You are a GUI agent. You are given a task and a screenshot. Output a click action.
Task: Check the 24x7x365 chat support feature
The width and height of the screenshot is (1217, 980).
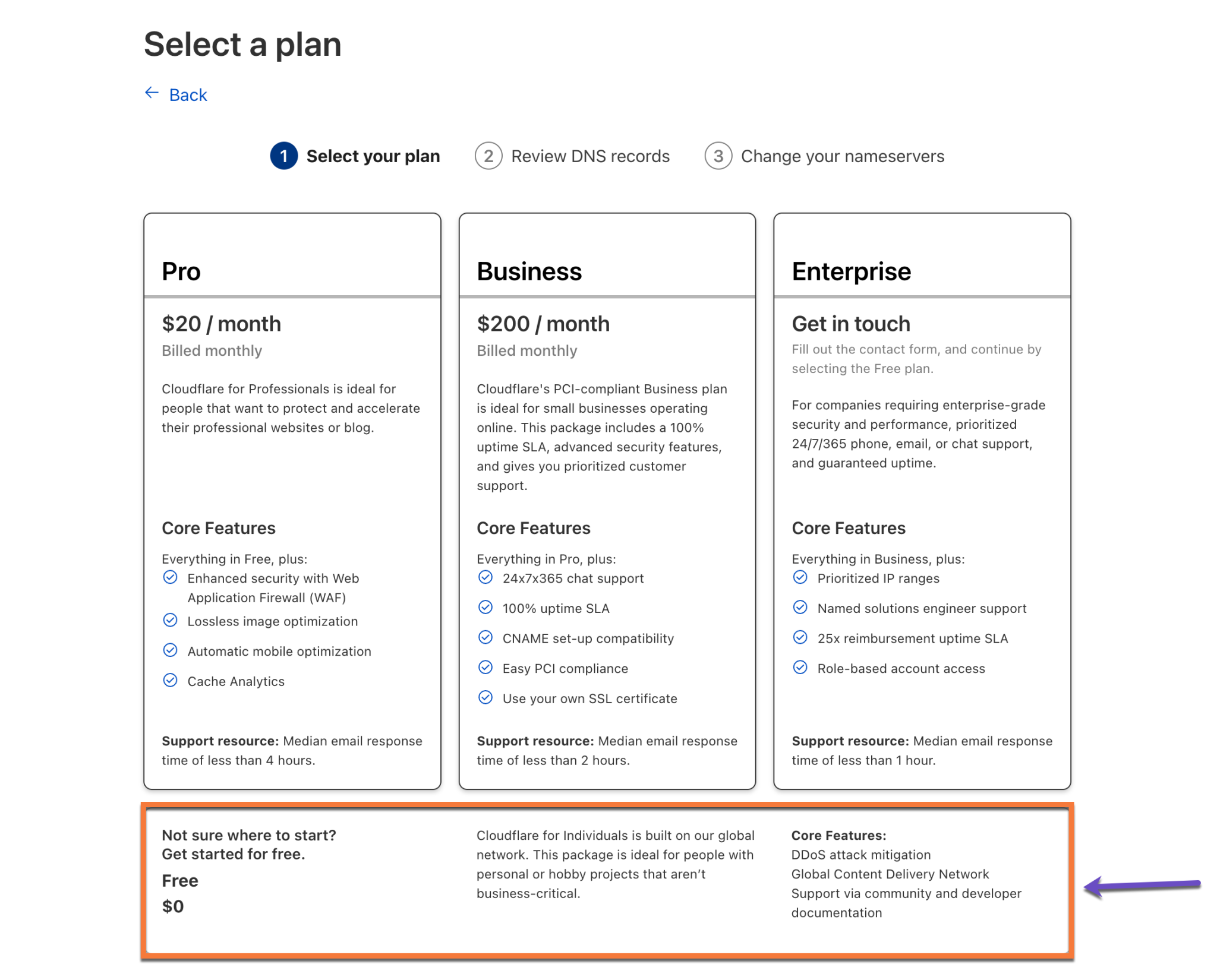[485, 577]
